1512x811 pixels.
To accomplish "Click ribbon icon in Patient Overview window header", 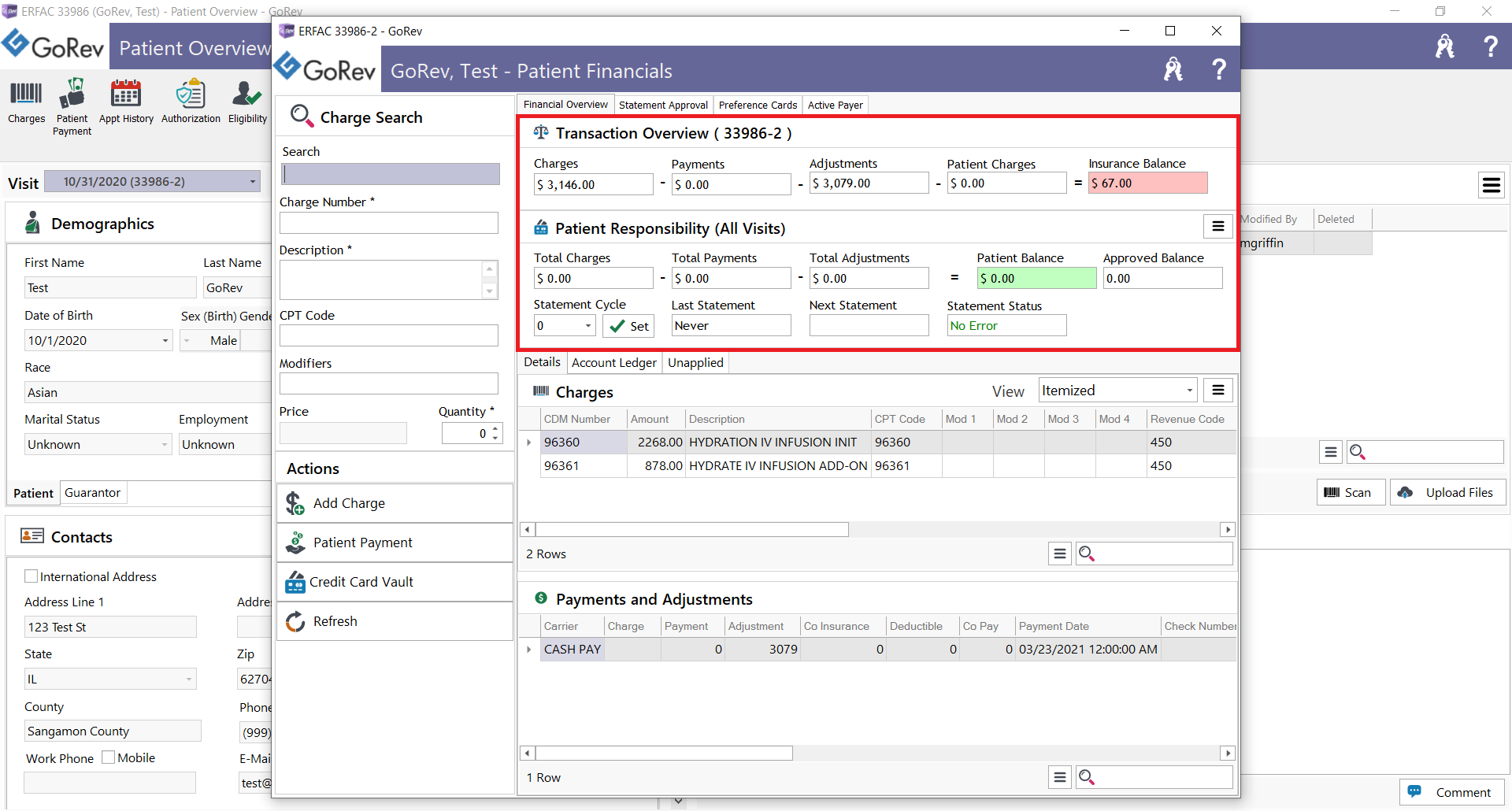I will click(x=1445, y=46).
